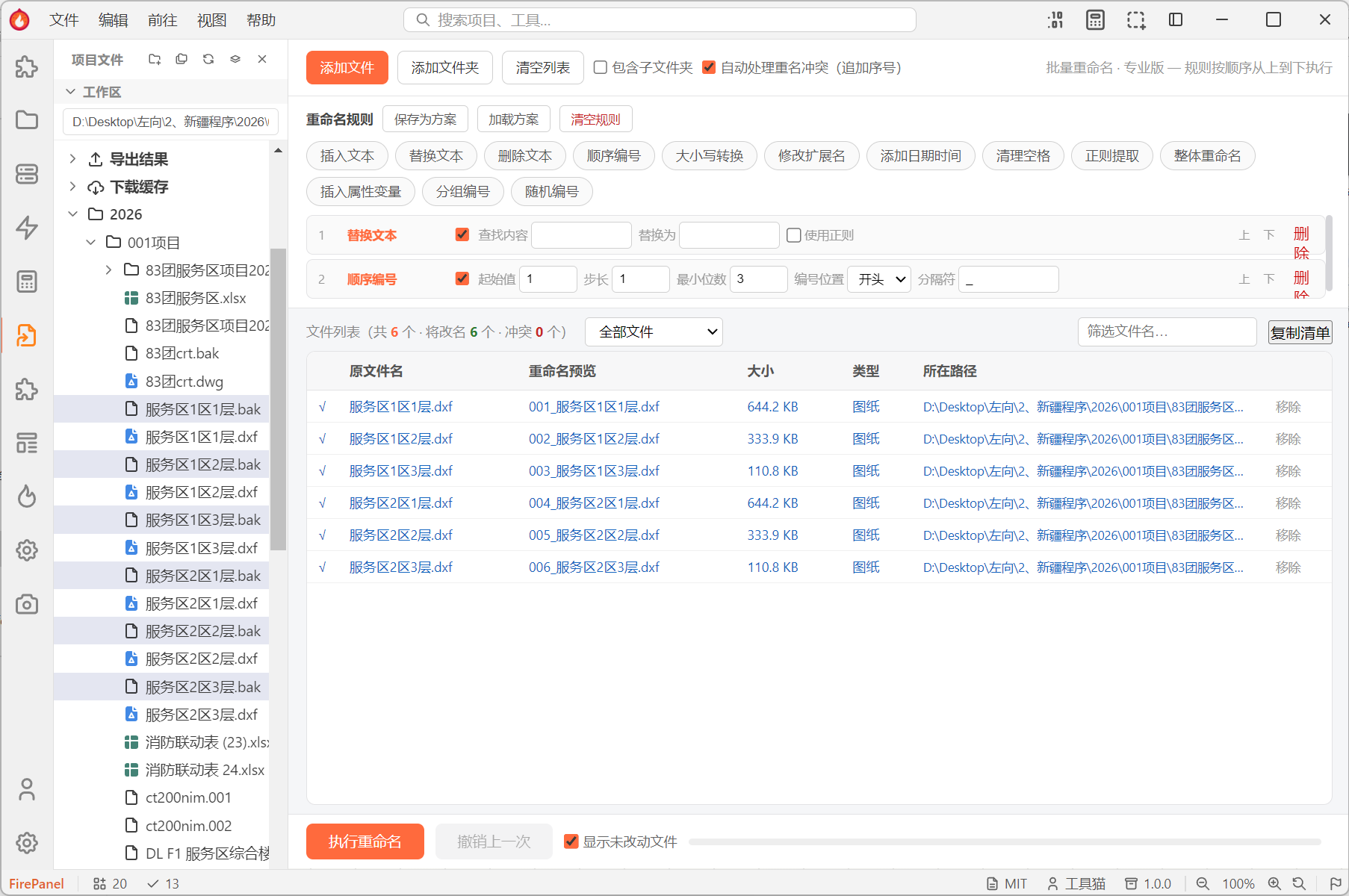Screen dimensions: 1349x896
Task: Click the 添加文件 button
Action: point(347,68)
